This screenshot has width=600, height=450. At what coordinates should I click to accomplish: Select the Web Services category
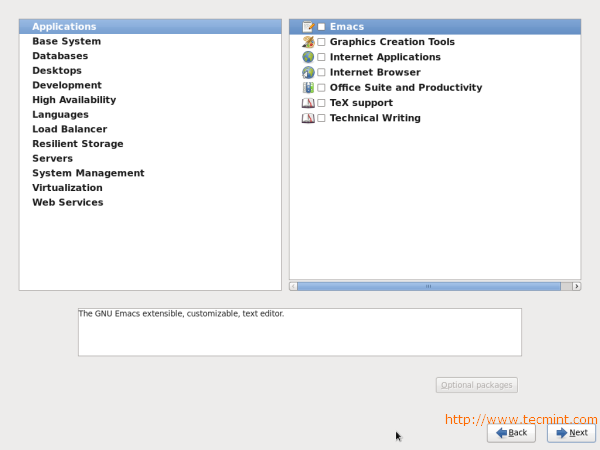pyautogui.click(x=150, y=202)
